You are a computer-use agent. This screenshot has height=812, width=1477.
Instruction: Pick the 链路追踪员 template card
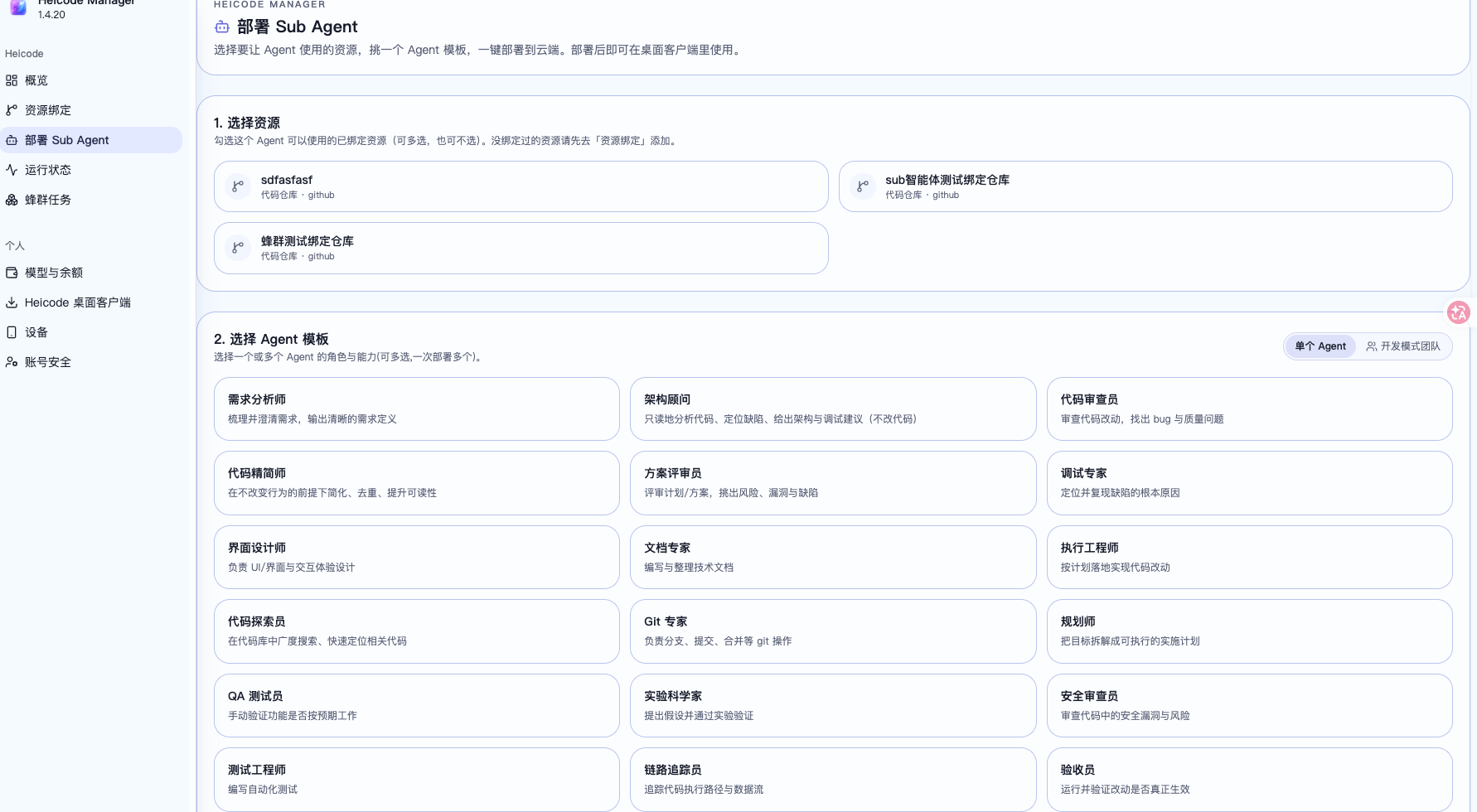(833, 780)
